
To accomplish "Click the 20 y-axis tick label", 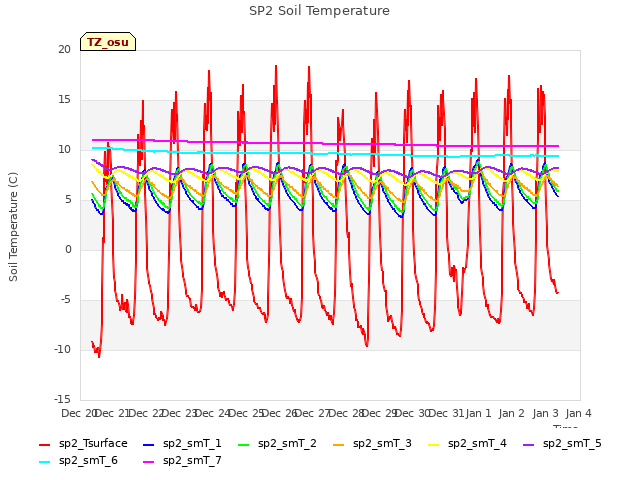I will click(64, 49).
